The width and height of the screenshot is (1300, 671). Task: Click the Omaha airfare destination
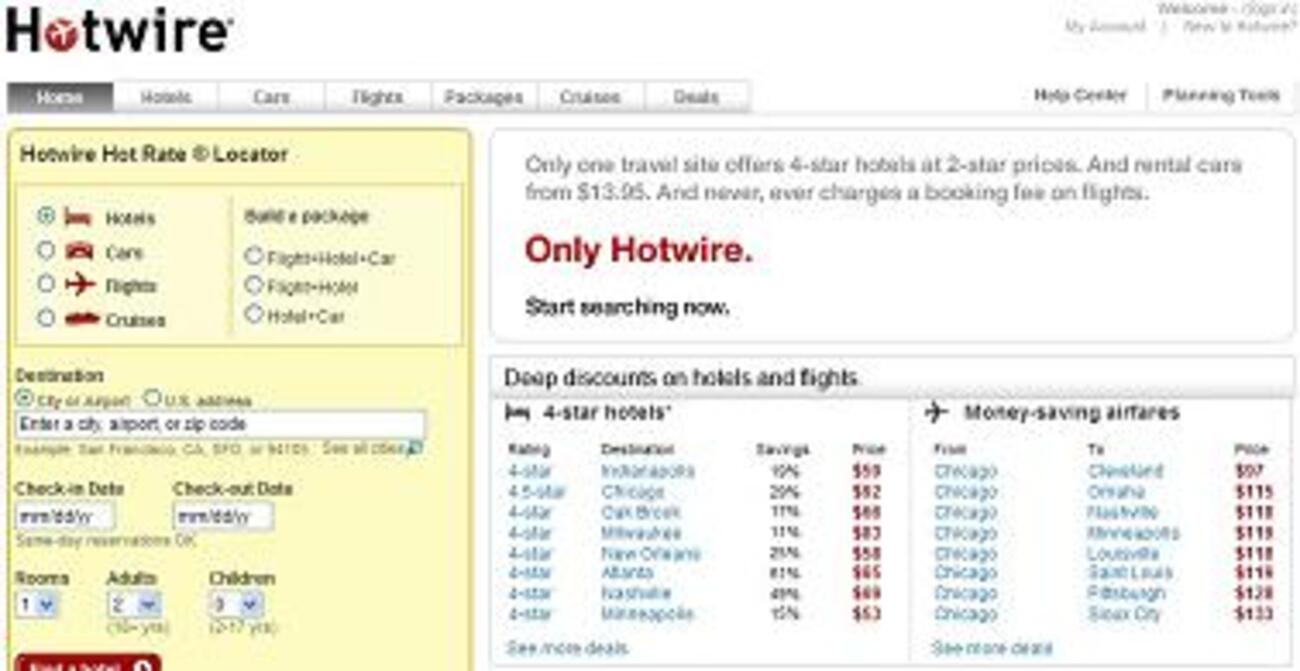click(x=1116, y=492)
